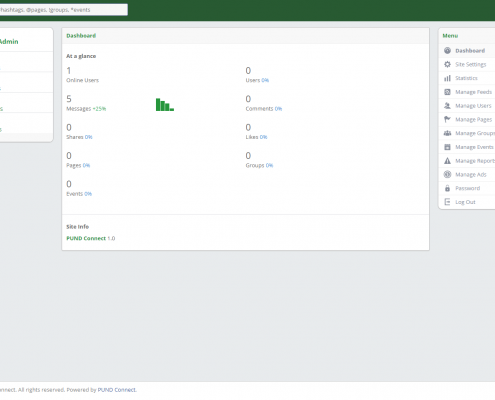Click the Statistics bar chart icon
This screenshot has height=400, width=495.
pos(447,78)
